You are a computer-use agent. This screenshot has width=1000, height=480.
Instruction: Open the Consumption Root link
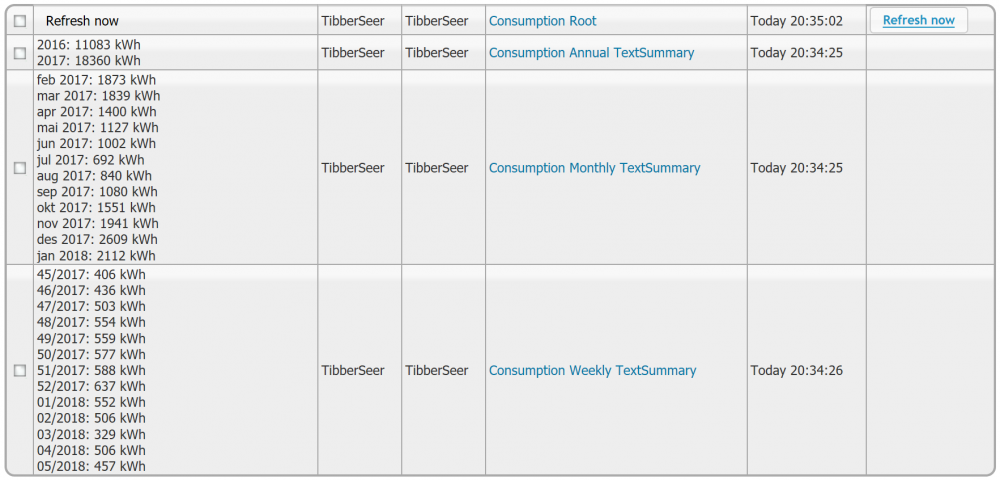(542, 21)
